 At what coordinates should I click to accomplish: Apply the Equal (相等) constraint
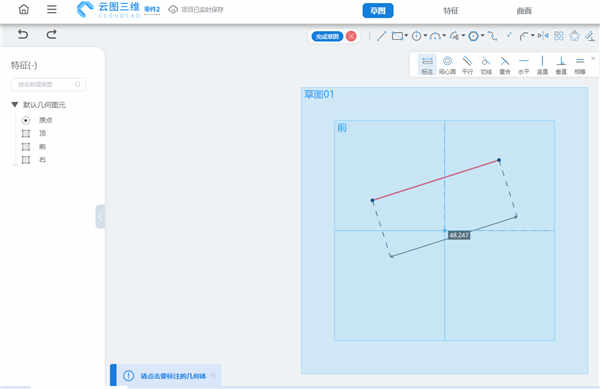[580, 65]
